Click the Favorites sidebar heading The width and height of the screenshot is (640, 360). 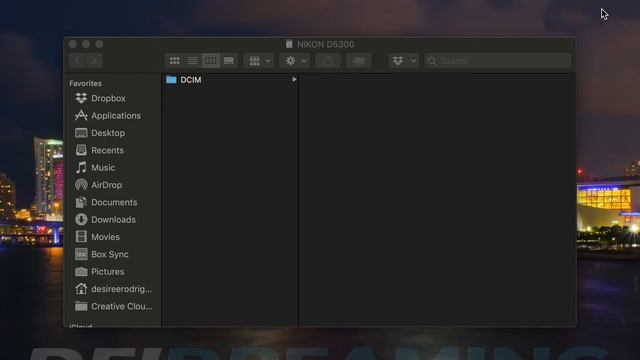85,83
